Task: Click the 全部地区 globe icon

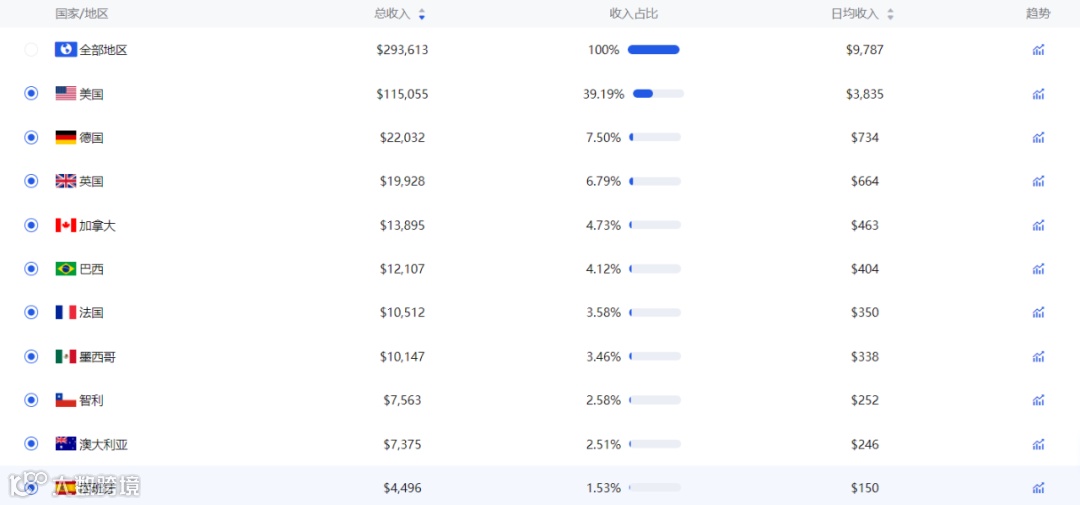Action: point(66,49)
